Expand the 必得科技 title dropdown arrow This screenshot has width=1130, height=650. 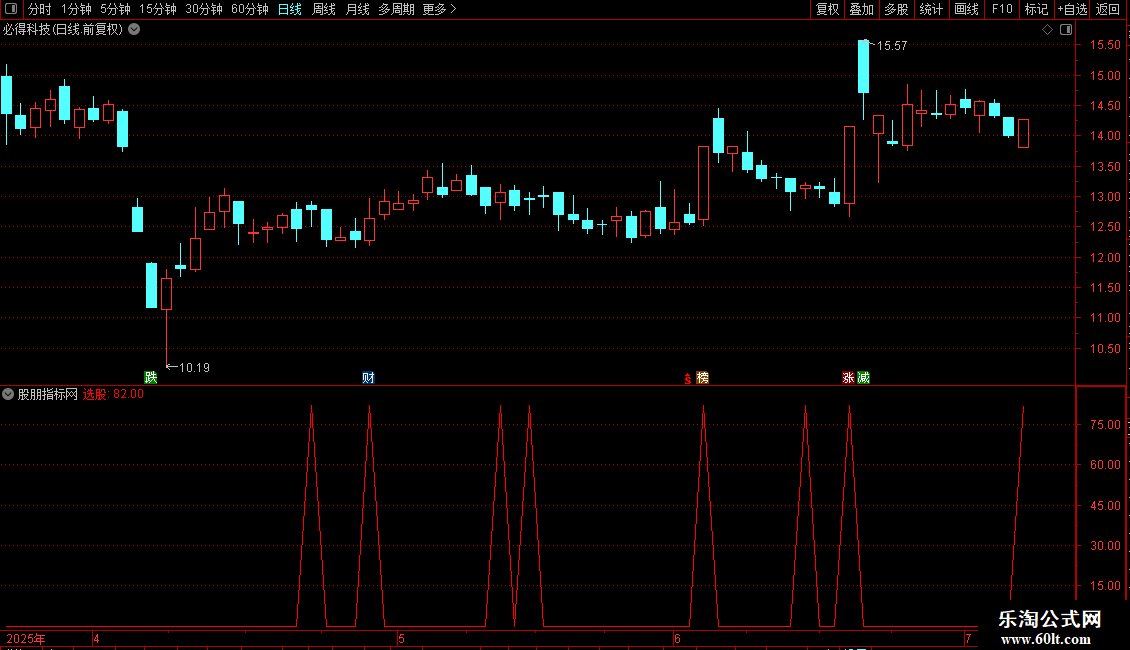tap(134, 30)
